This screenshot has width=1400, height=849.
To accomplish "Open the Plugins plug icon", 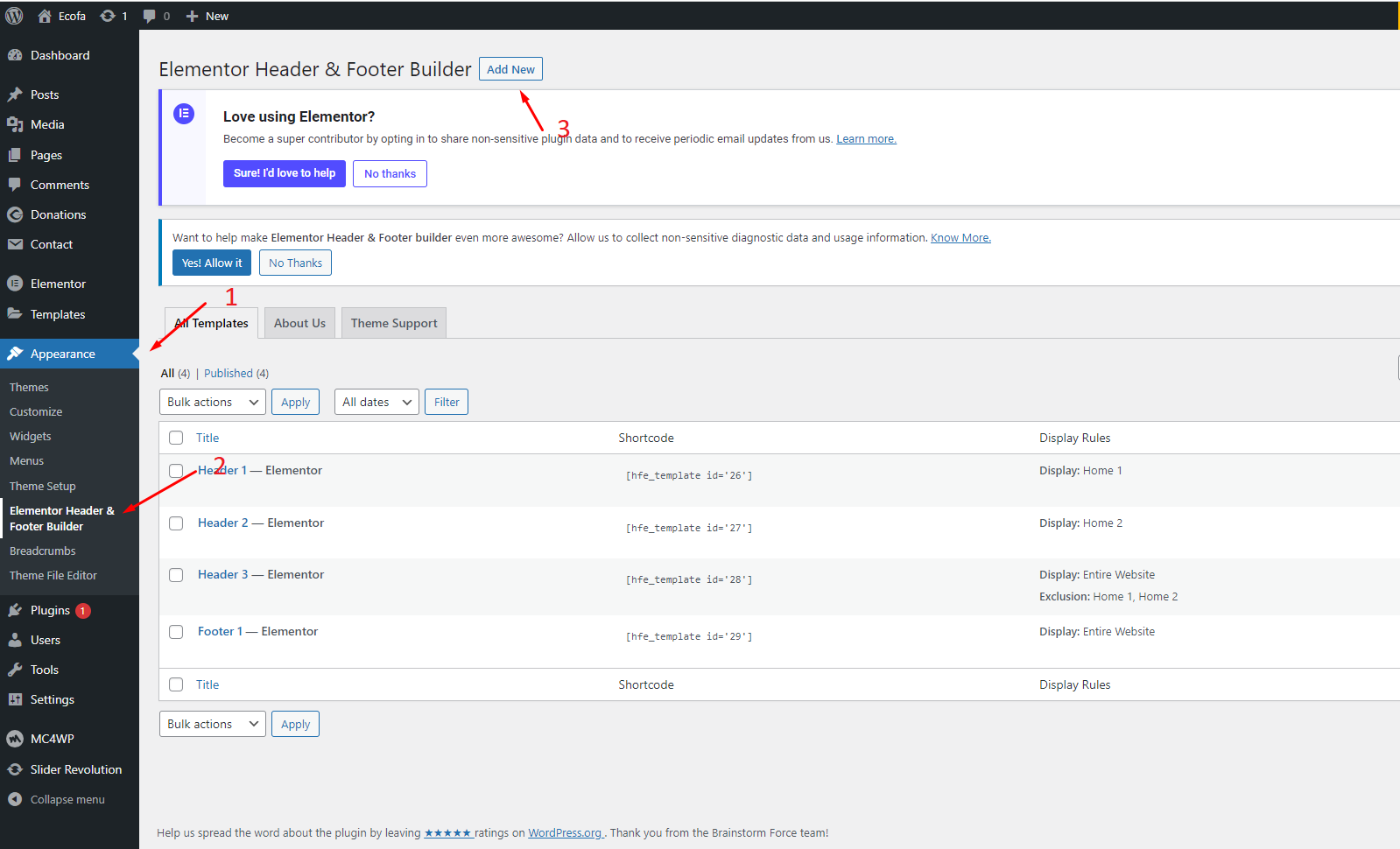I will click(x=15, y=610).
